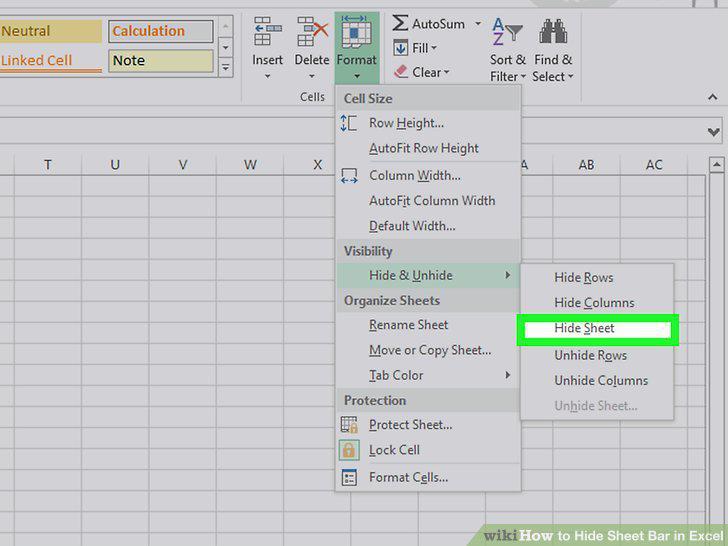Expand the Sort & Filter dropdown
Viewport: 728px width, 546px height.
(523, 77)
